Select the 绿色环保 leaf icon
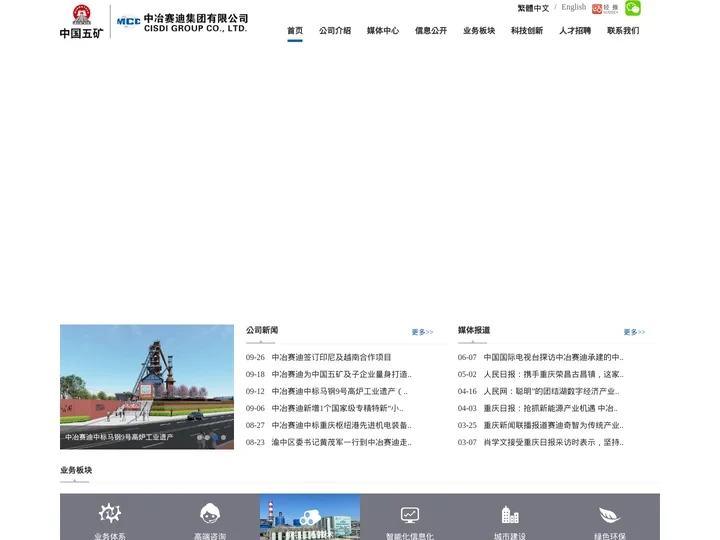 pos(610,515)
